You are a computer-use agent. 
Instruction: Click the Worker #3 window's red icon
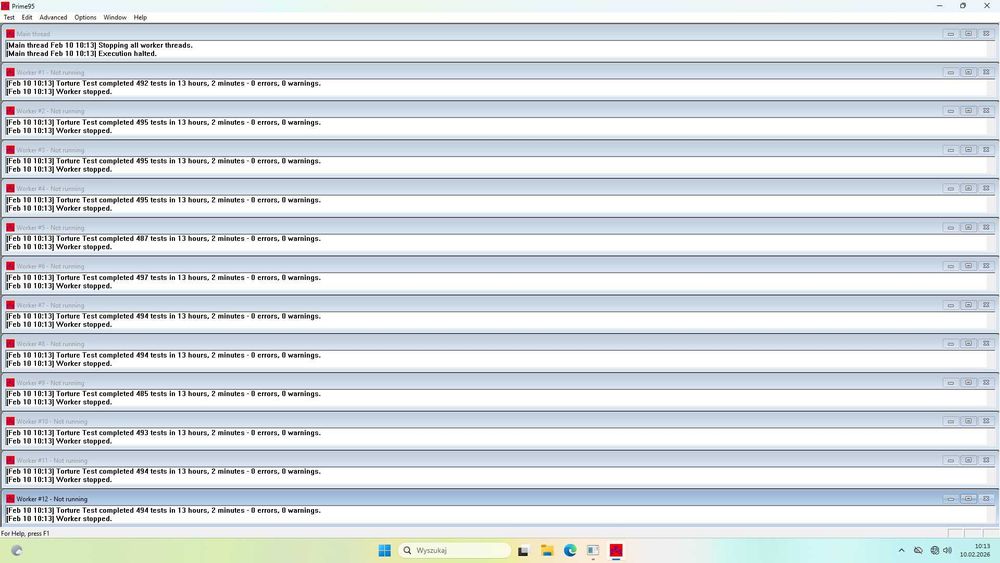[x=10, y=150]
